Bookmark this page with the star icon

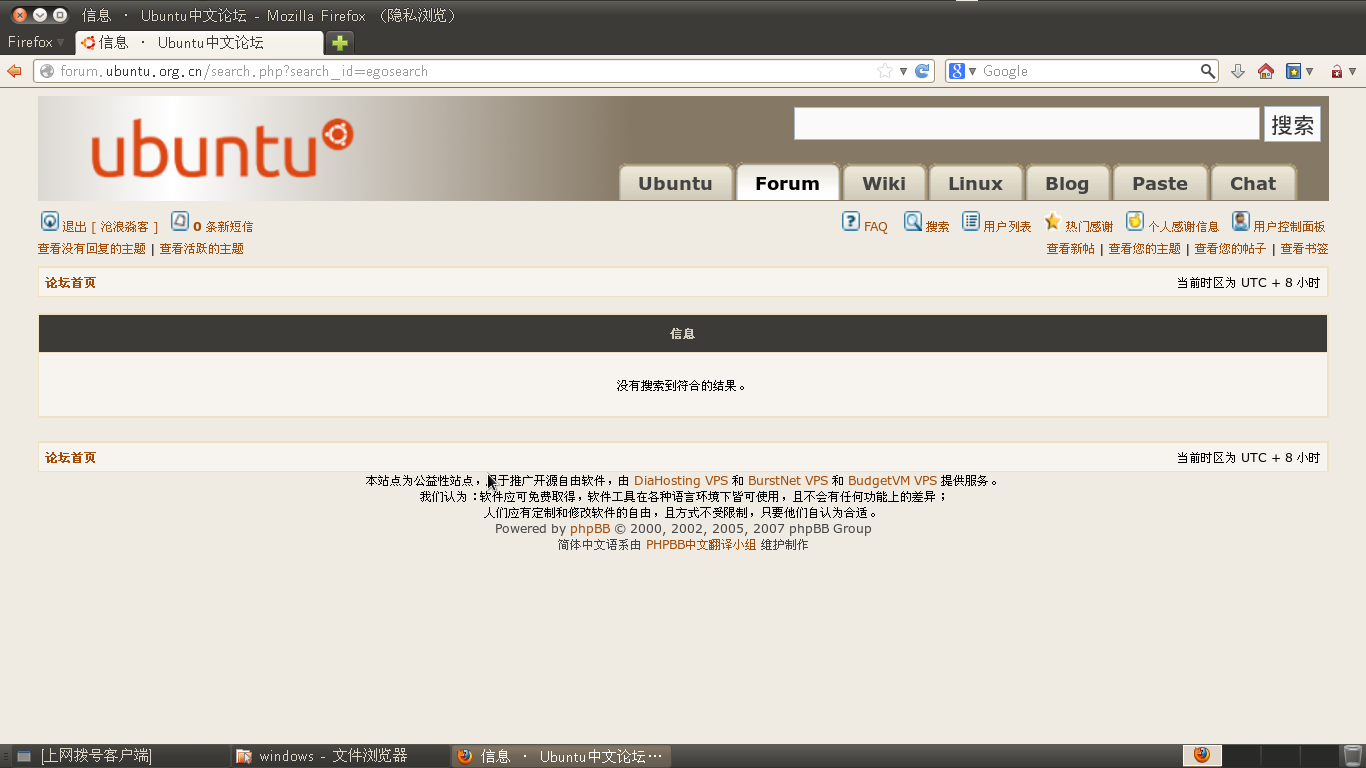point(884,71)
